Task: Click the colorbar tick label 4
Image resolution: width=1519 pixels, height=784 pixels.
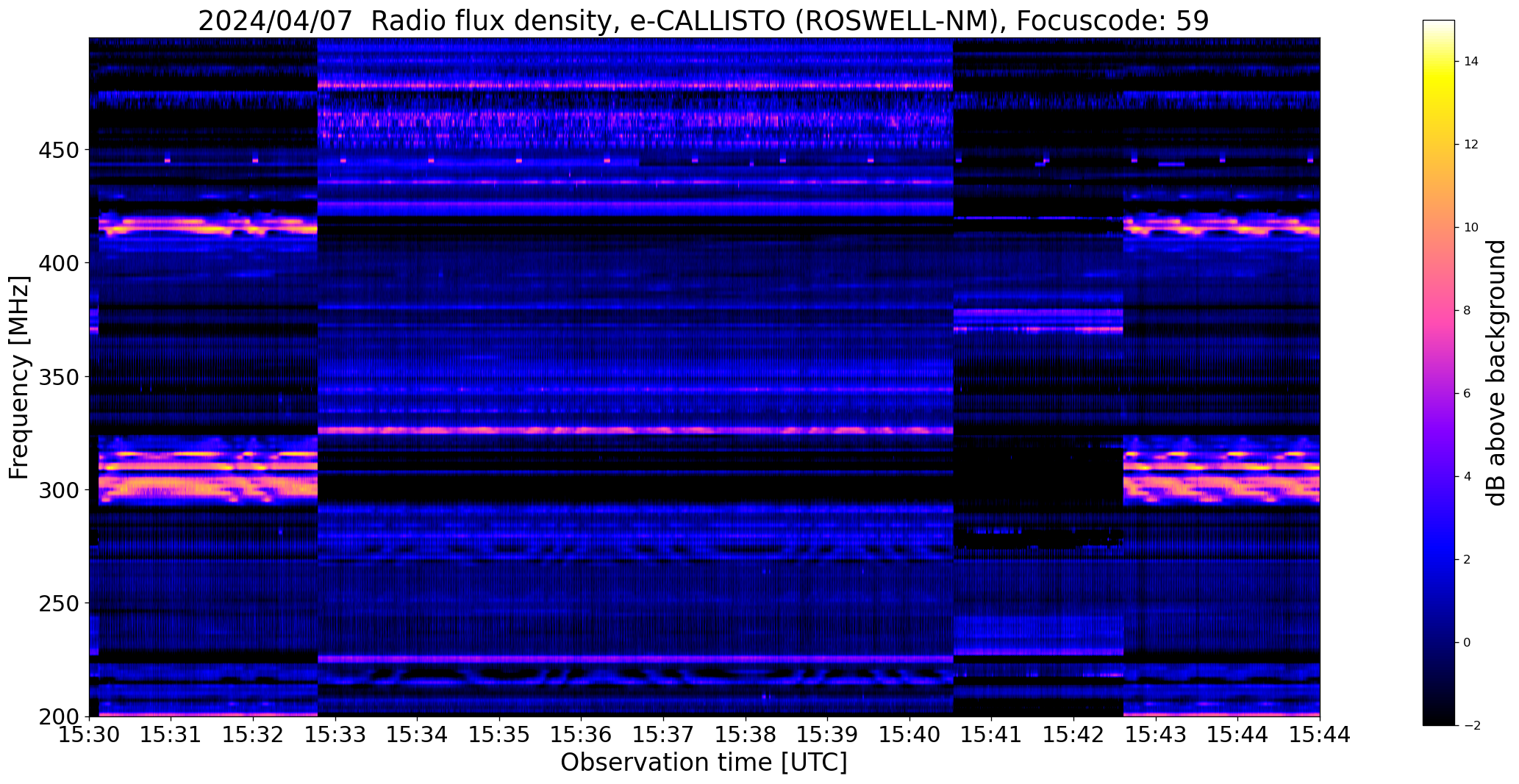Action: [1467, 477]
